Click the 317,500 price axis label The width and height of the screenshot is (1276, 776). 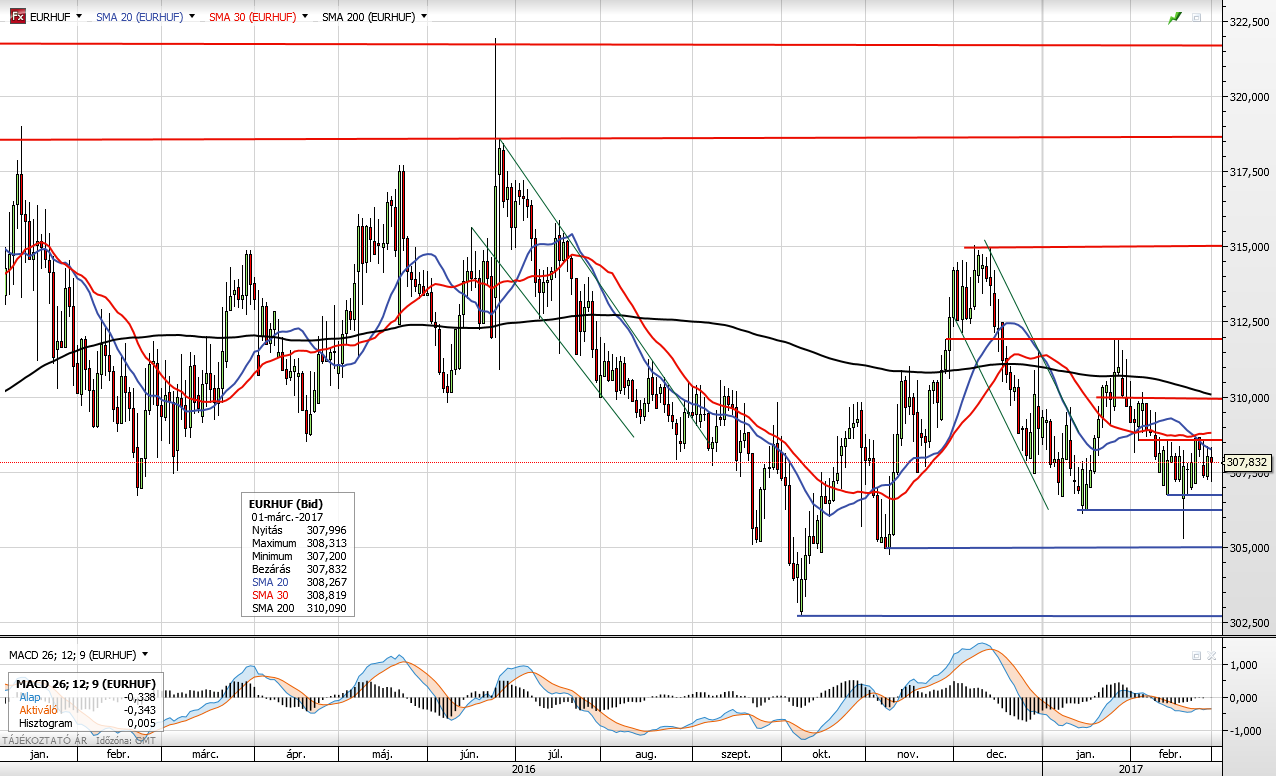(x=1248, y=172)
